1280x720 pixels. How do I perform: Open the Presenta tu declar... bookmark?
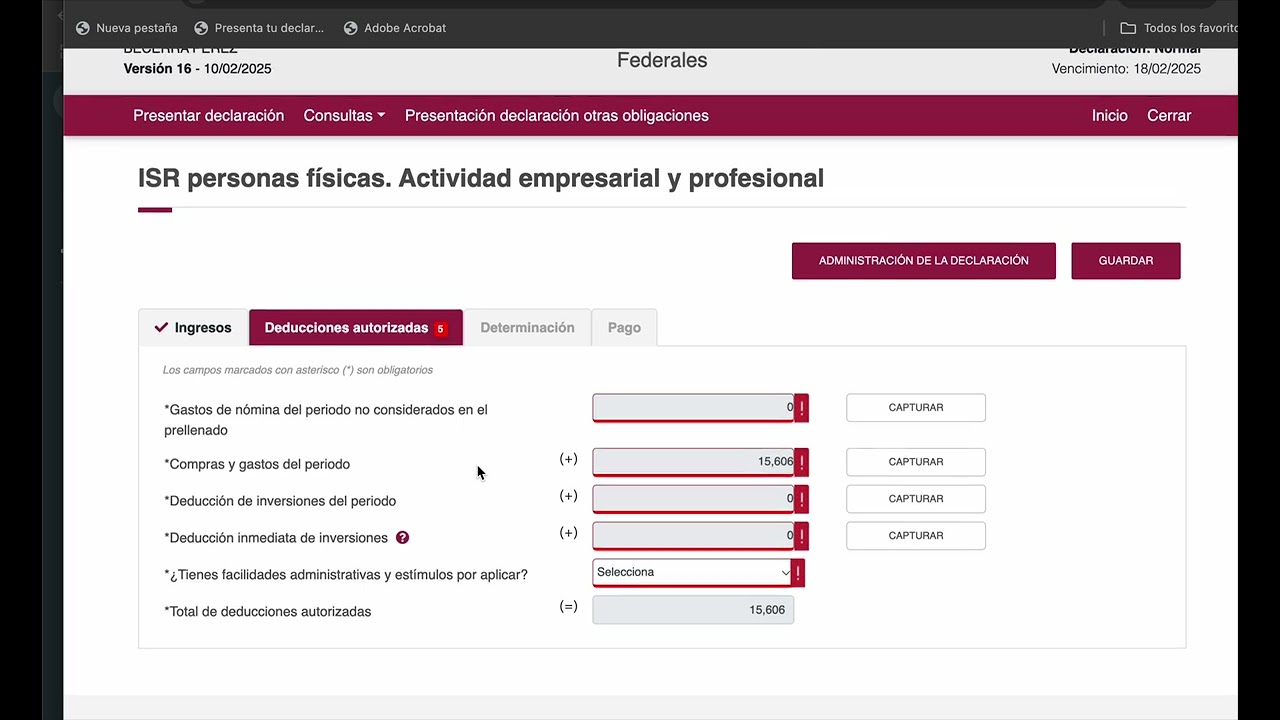click(x=259, y=28)
